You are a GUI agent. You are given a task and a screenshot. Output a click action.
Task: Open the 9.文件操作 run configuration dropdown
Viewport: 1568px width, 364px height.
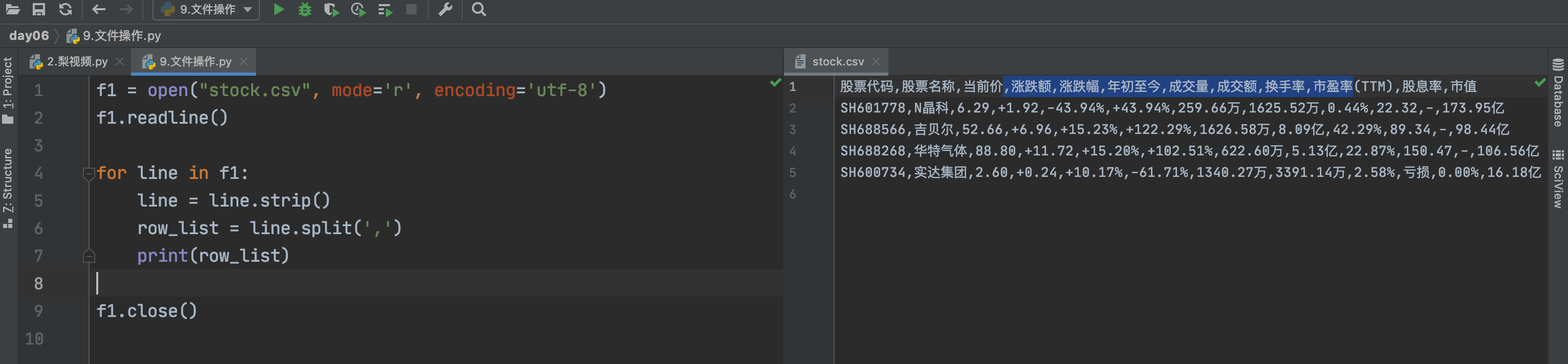click(x=206, y=9)
